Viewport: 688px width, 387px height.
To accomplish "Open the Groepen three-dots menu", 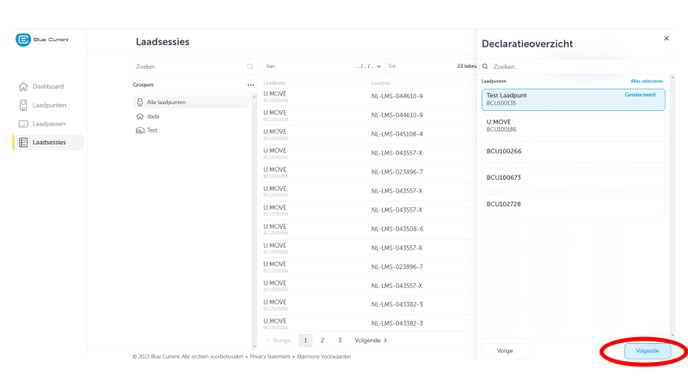I will 251,85.
